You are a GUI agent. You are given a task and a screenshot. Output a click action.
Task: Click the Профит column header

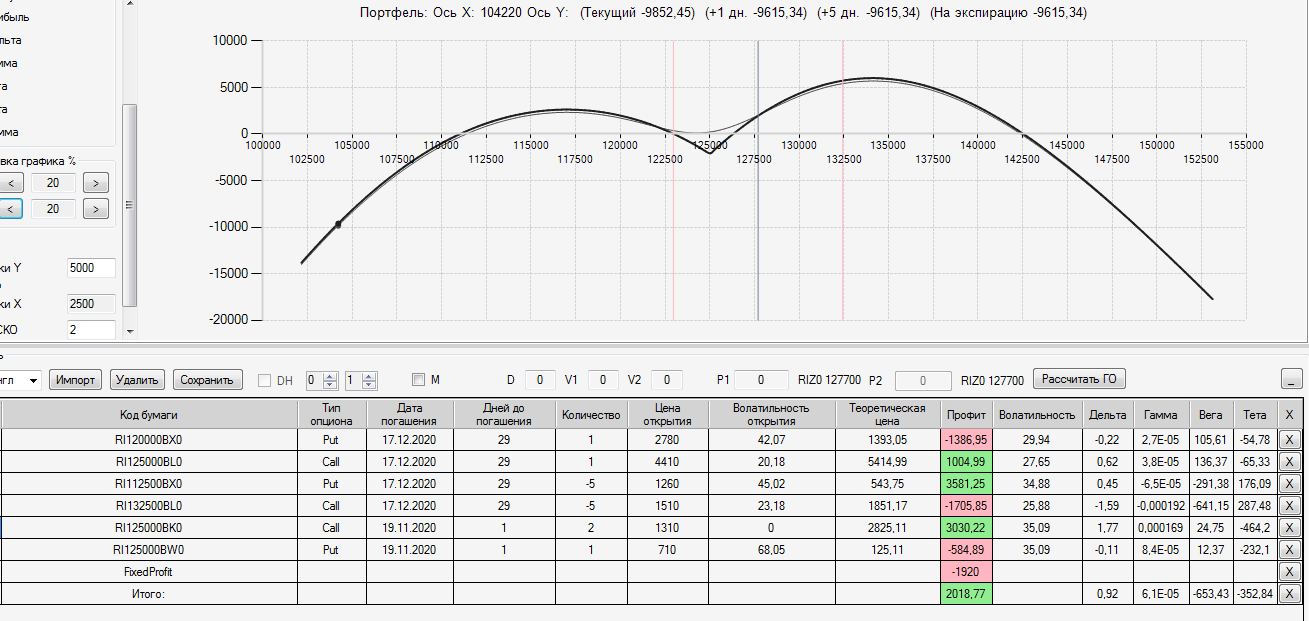967,415
